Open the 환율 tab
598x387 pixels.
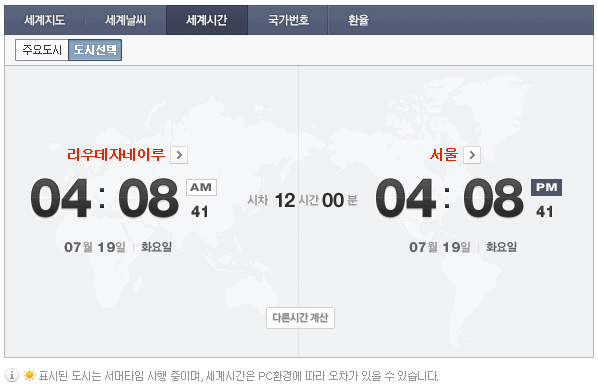pyautogui.click(x=358, y=20)
